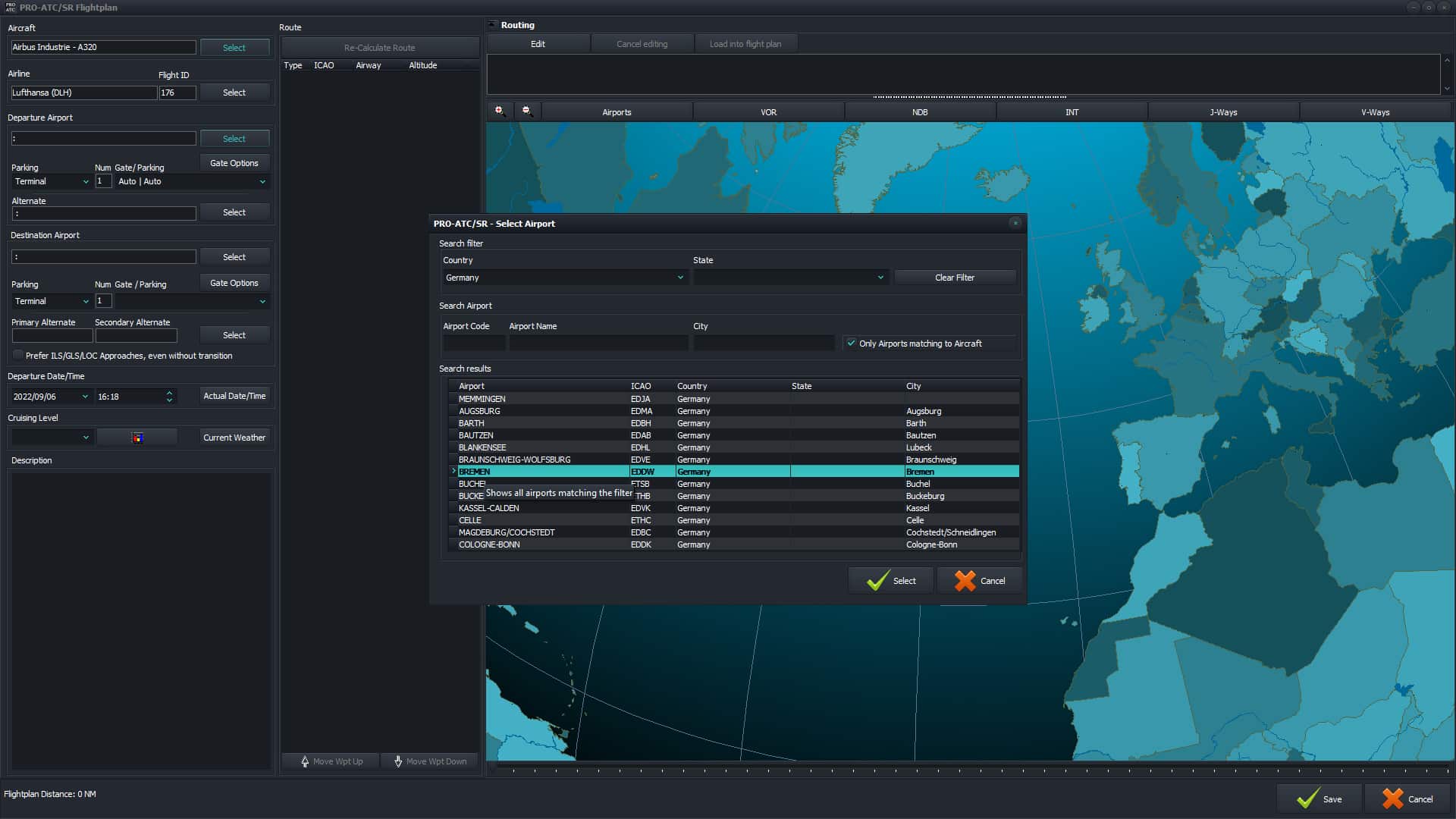1456x819 pixels.
Task: Toggle the VOR map layer button
Action: pos(768,112)
